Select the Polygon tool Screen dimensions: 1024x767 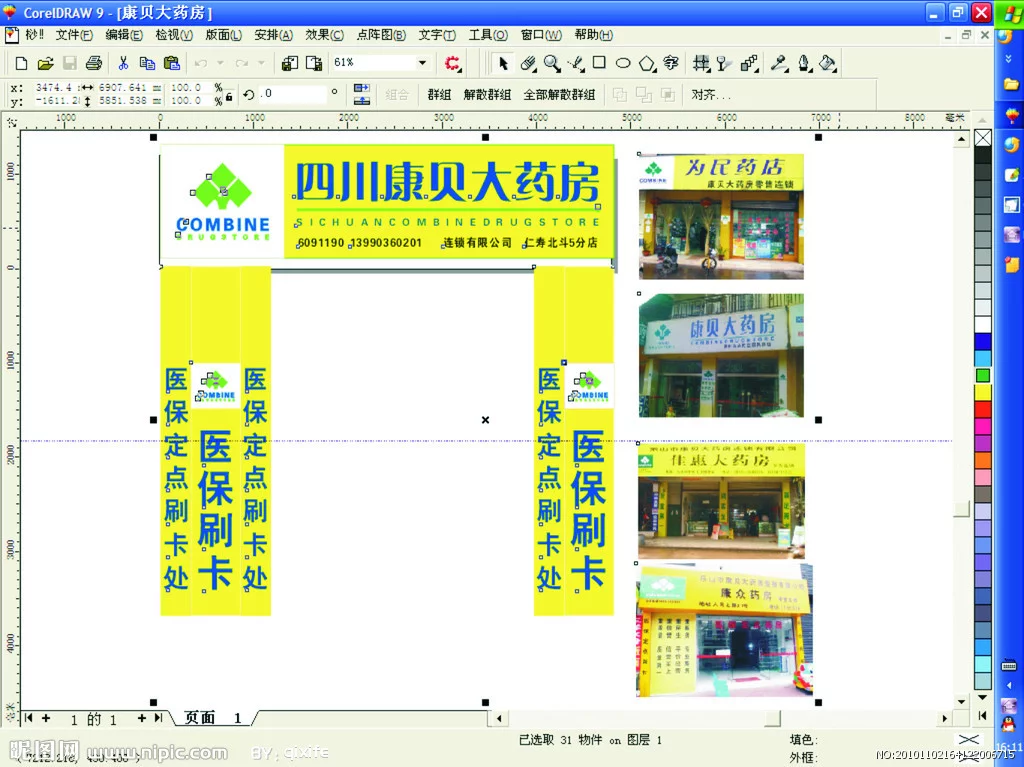pyautogui.click(x=647, y=63)
